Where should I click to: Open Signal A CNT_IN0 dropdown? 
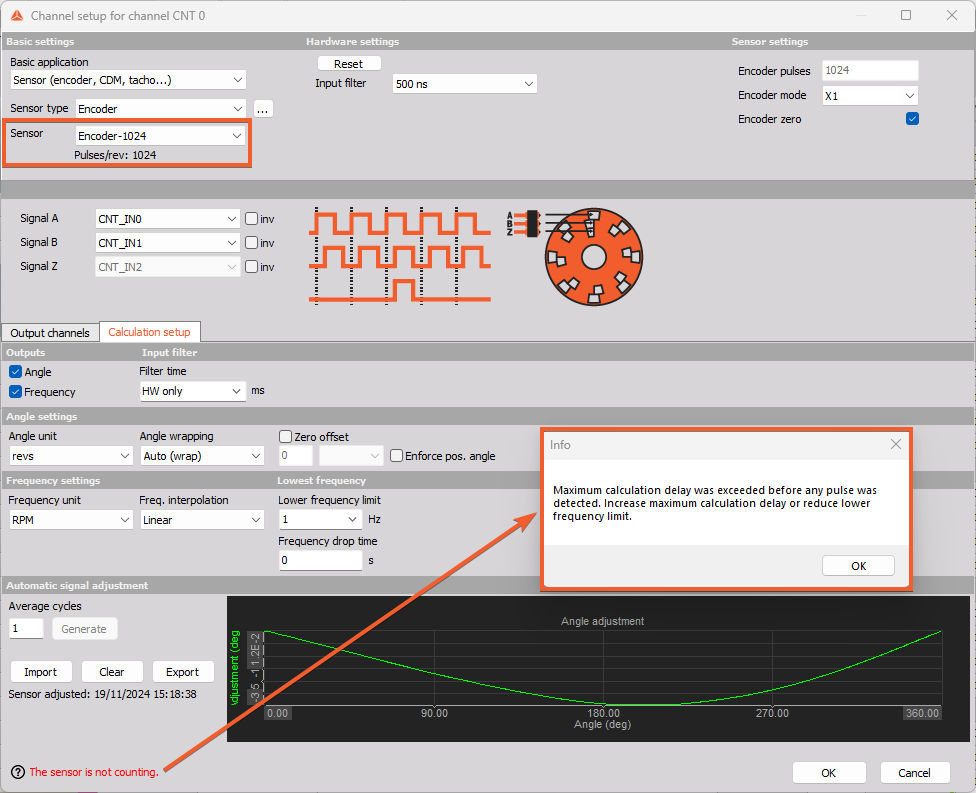click(167, 218)
